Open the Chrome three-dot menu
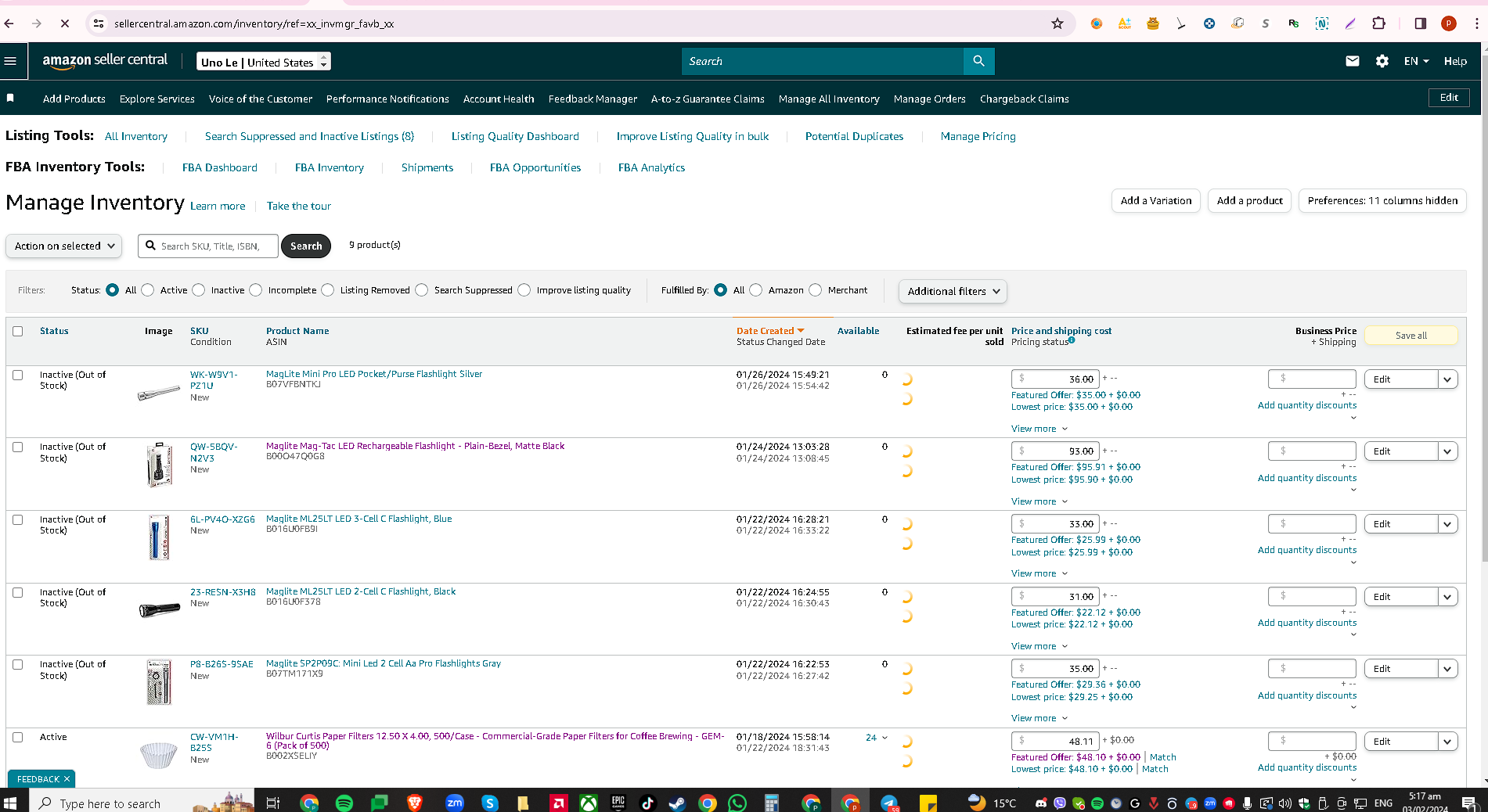Image resolution: width=1488 pixels, height=812 pixels. click(1476, 23)
